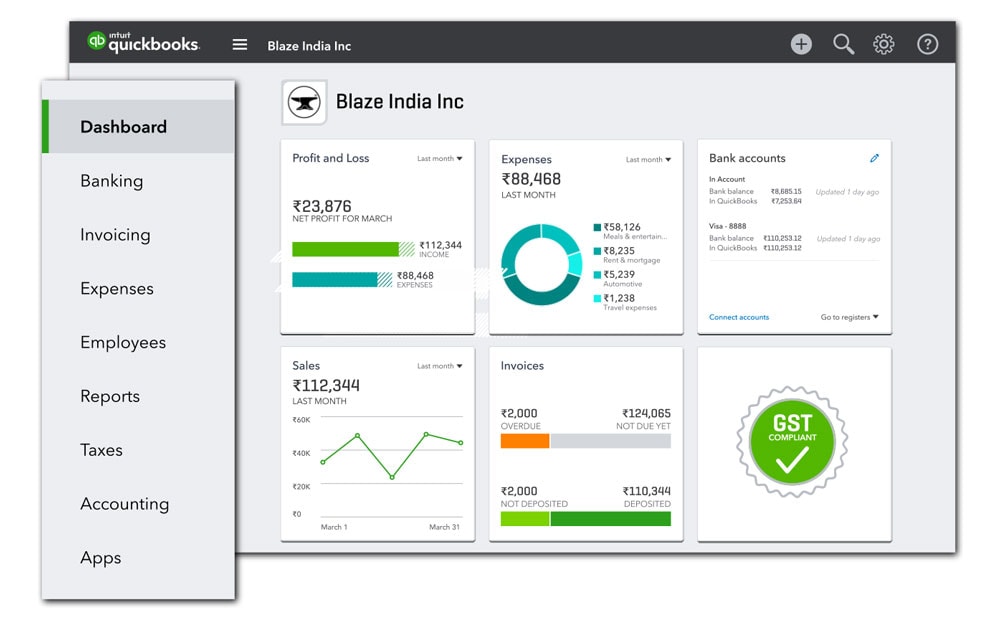This screenshot has height=624, width=1000.
Task: Open settings via the gear icon
Action: coord(883,44)
